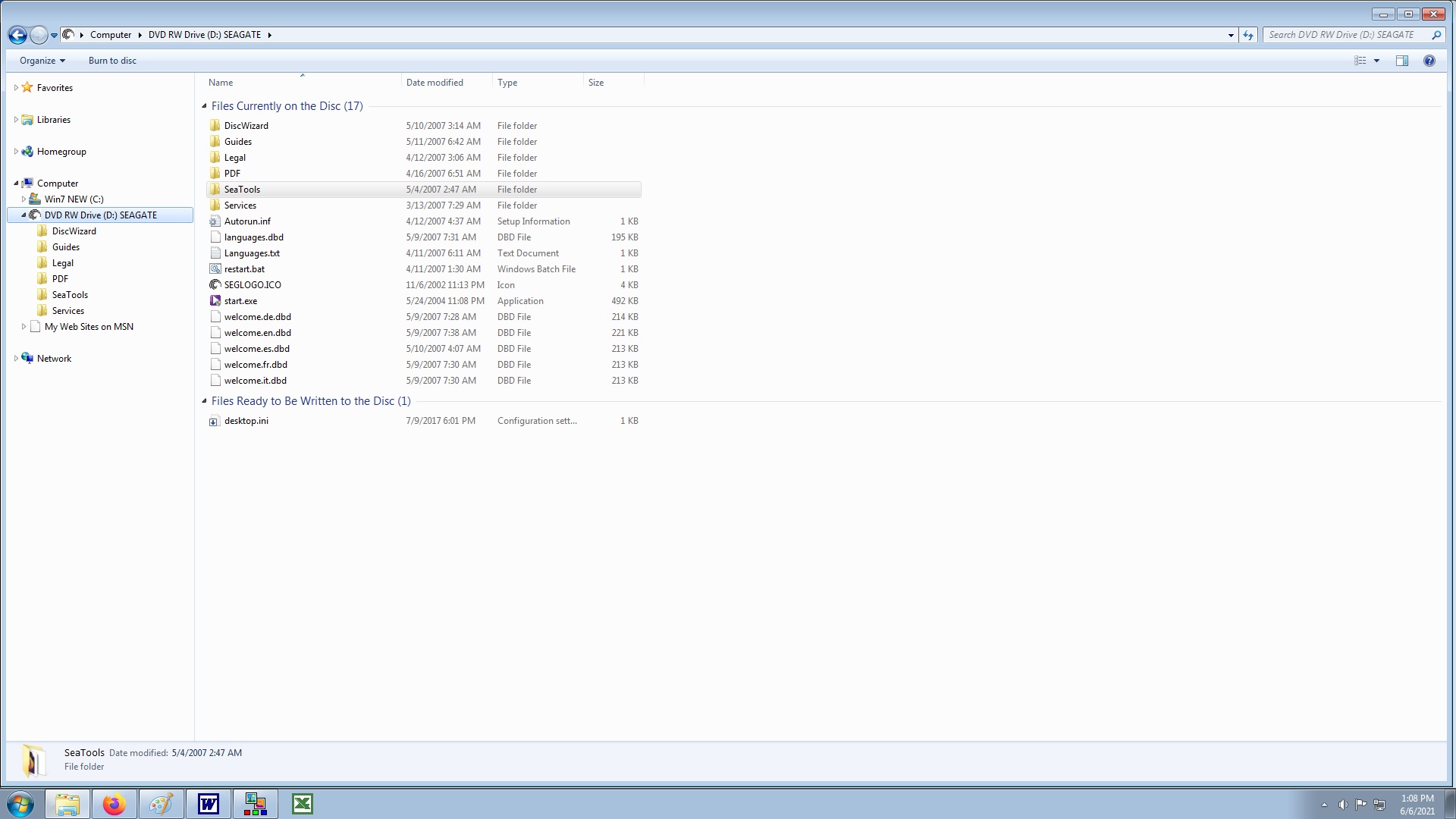The height and width of the screenshot is (819, 1456).
Task: Select the SEGLOGO.ICO file icon
Action: [x=215, y=285]
